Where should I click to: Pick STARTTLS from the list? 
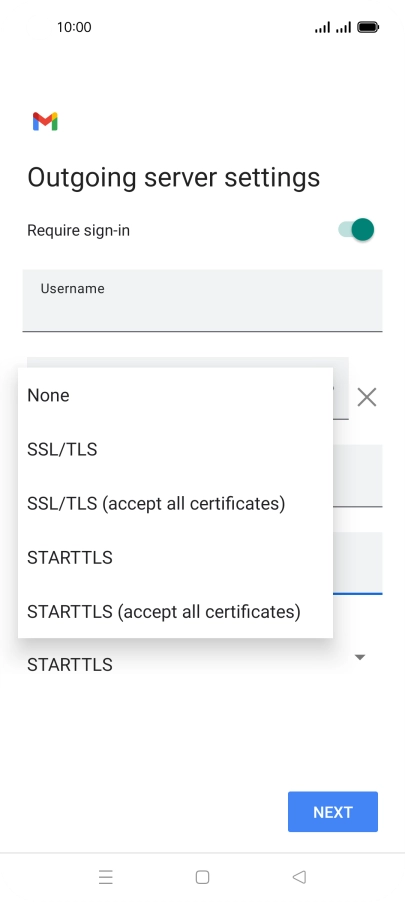[175, 557]
